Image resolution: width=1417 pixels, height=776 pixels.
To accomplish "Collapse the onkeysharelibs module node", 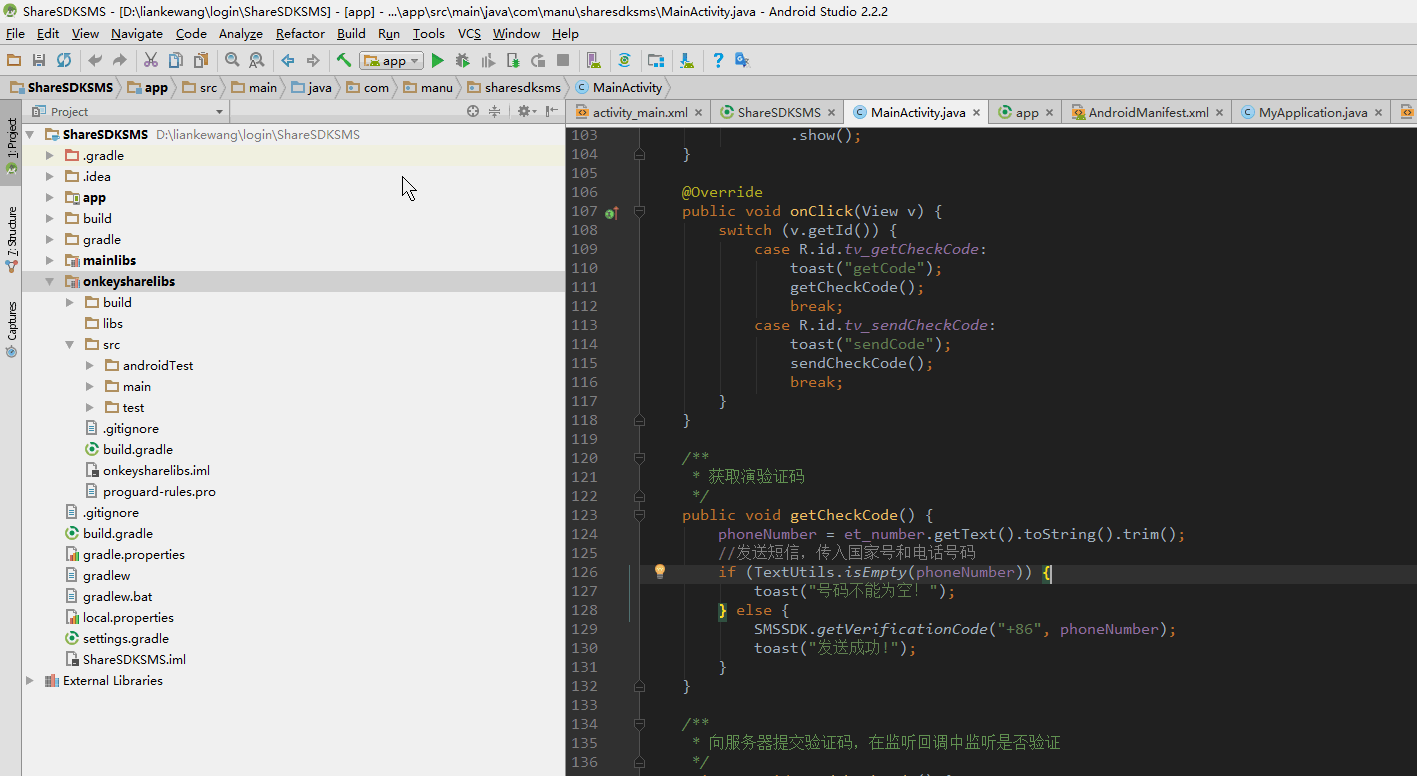I will 50,282.
